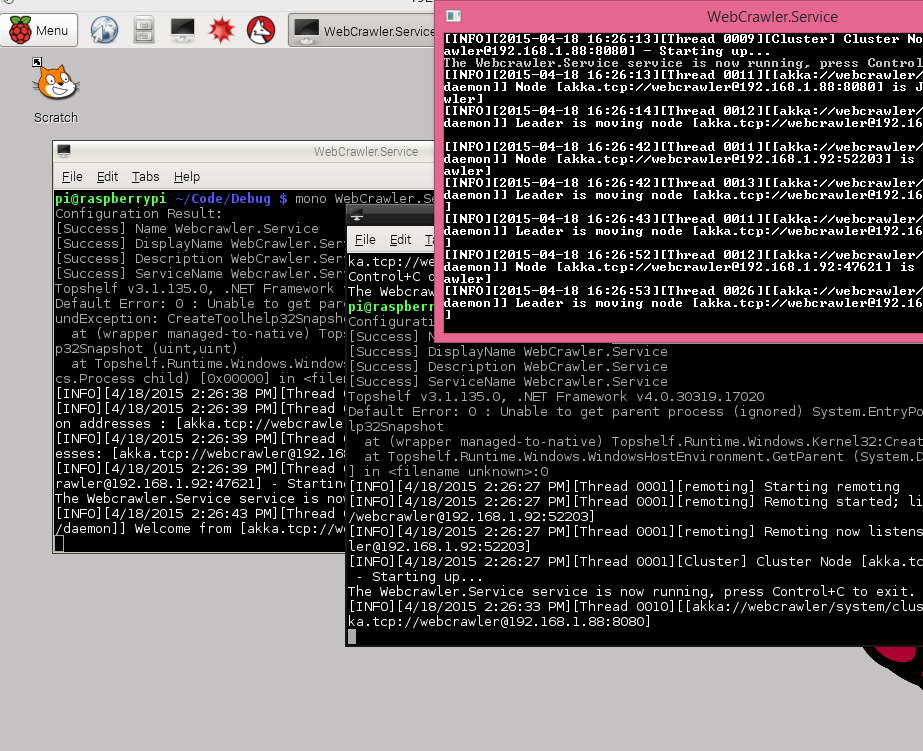Click the '16:26:53' Thread 0026 log line
This screenshot has height=751, width=923.
(x=683, y=290)
